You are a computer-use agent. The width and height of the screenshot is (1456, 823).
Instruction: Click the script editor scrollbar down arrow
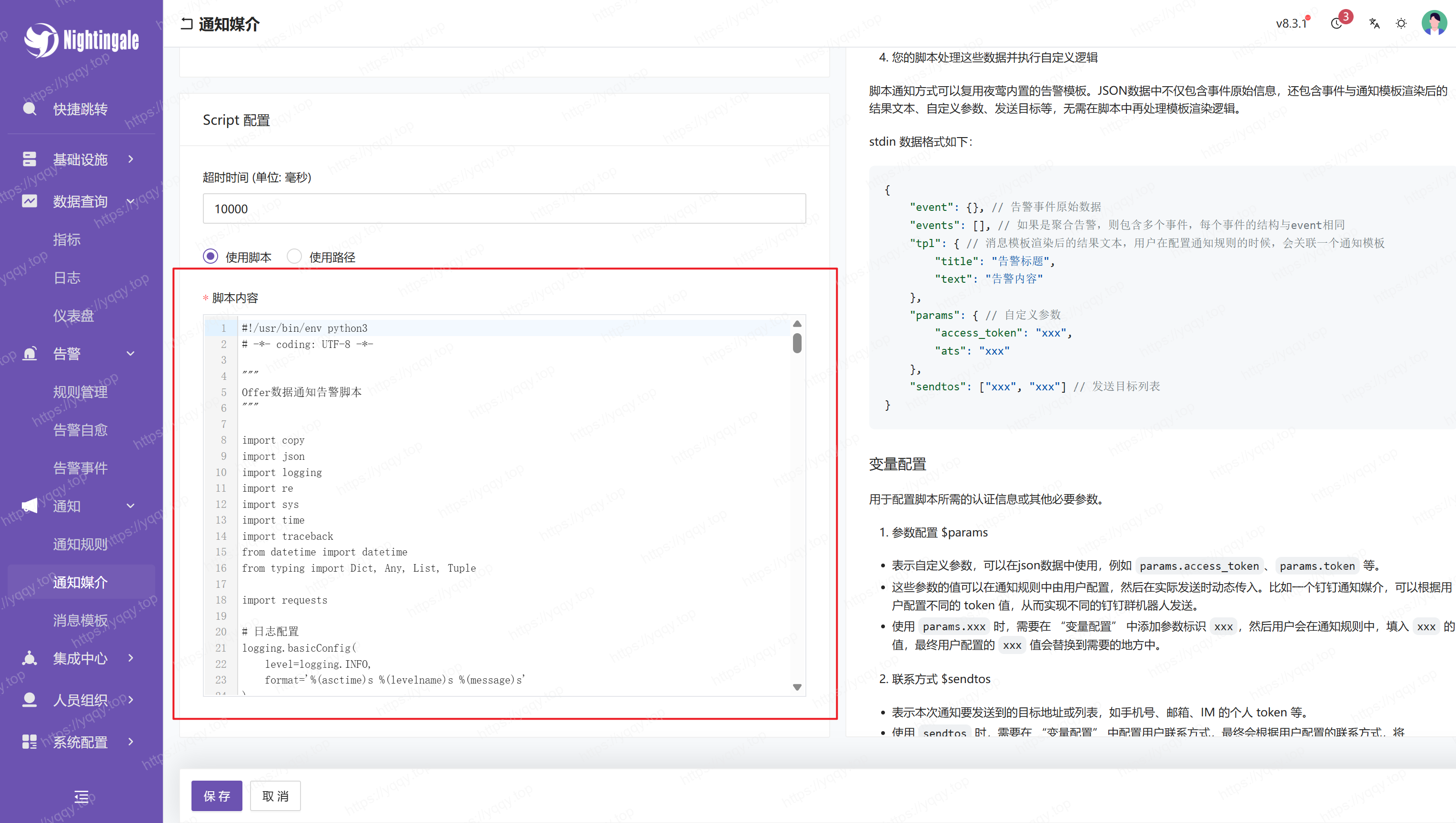tap(797, 687)
